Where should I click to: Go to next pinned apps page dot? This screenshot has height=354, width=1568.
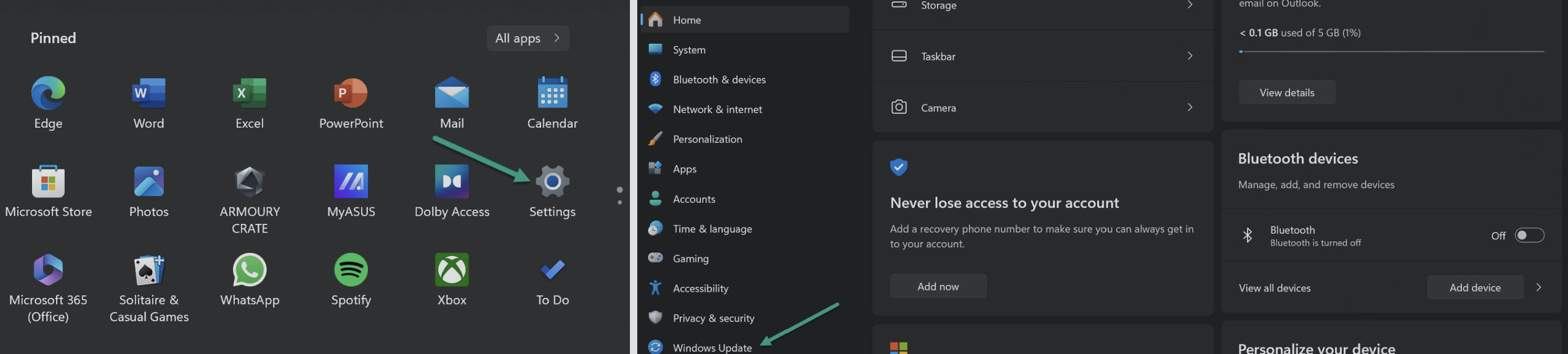pos(619,202)
